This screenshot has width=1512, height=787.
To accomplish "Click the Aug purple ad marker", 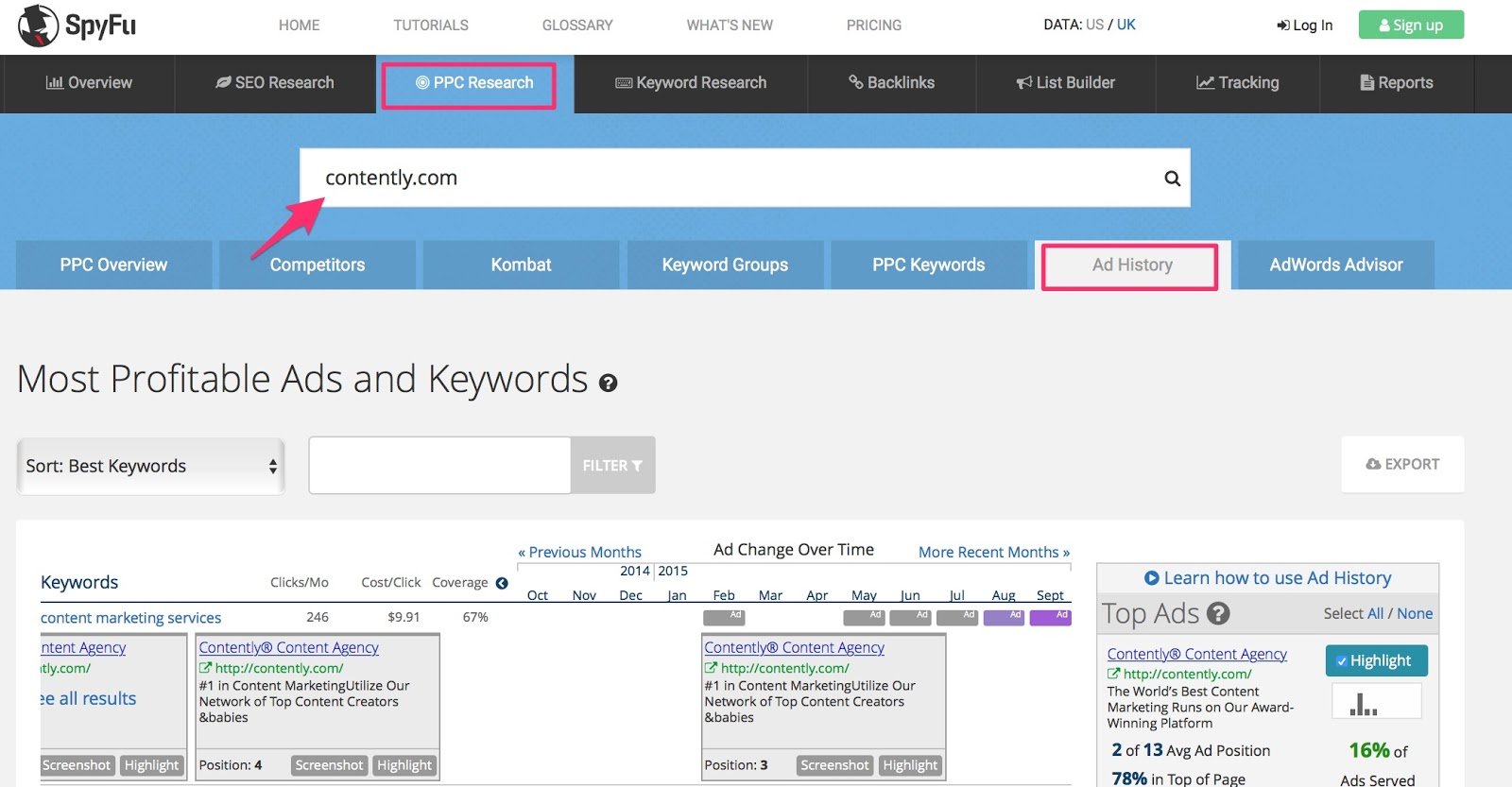I will [x=1004, y=618].
